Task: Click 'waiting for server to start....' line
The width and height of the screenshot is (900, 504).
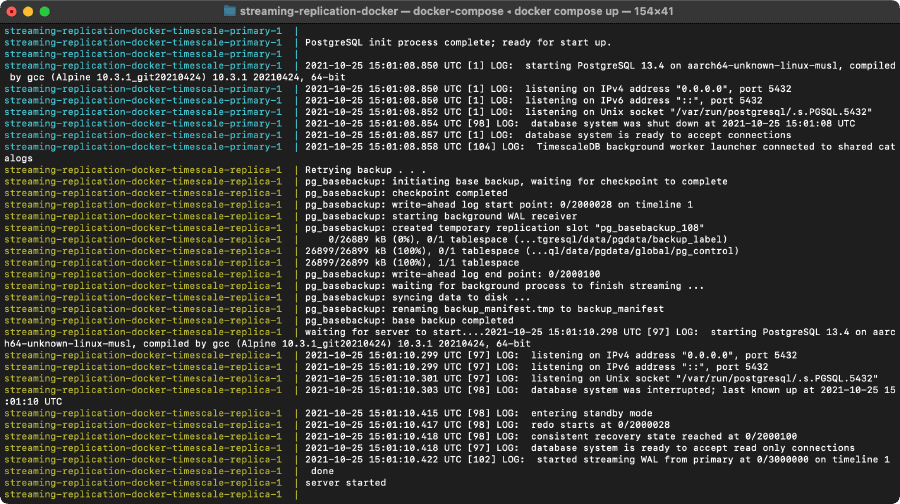Action: [x=600, y=332]
